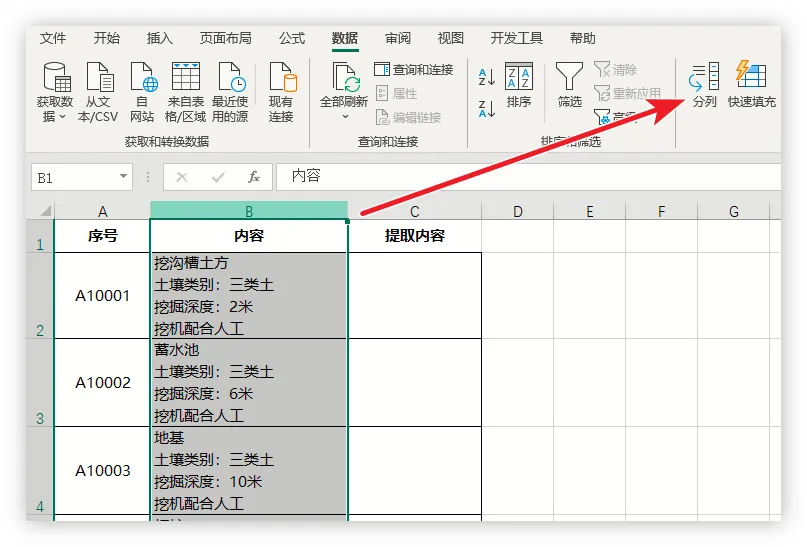
Task: Open the 文件 tab
Action: coord(52,38)
